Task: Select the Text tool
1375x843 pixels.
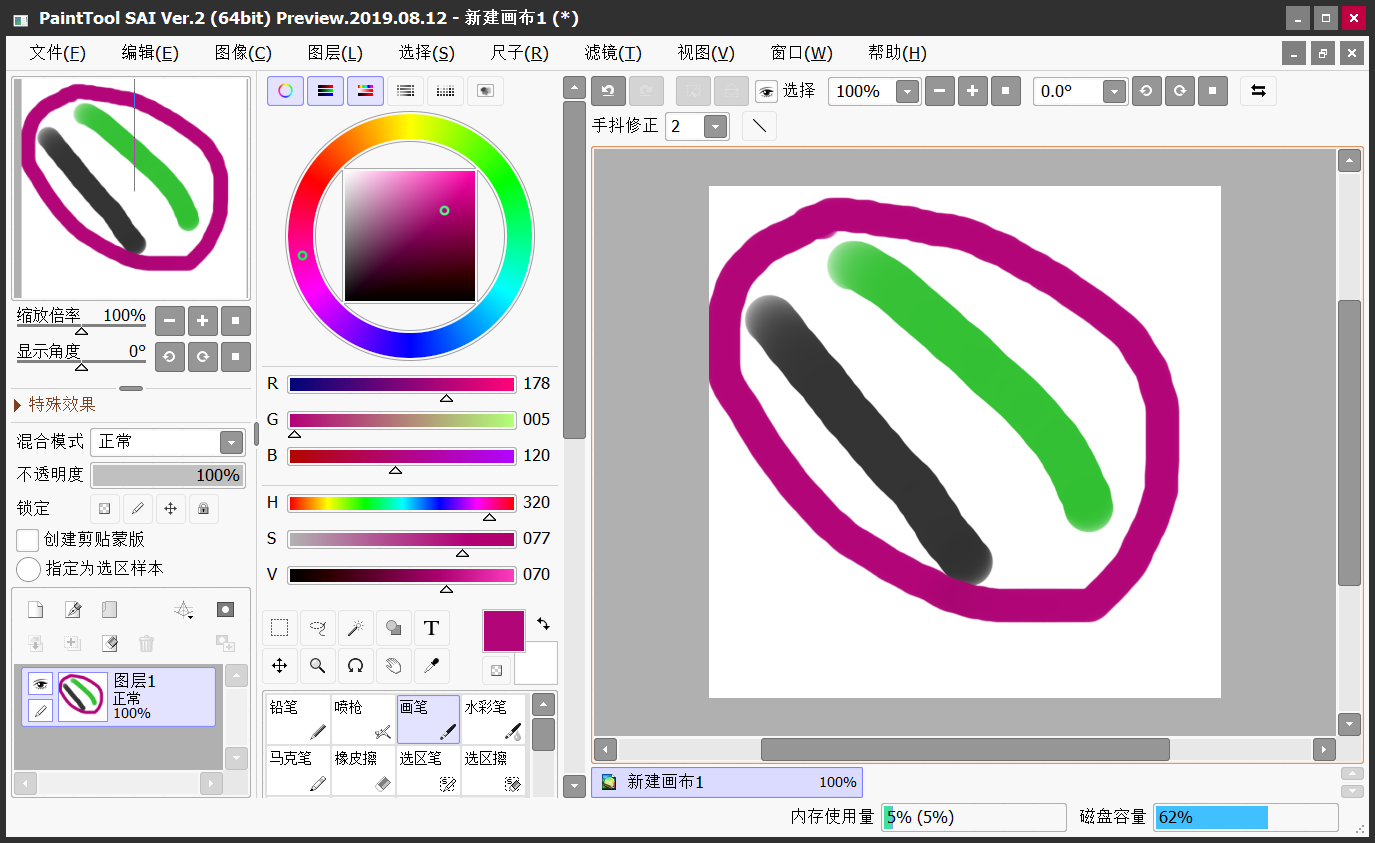Action: (x=431, y=628)
